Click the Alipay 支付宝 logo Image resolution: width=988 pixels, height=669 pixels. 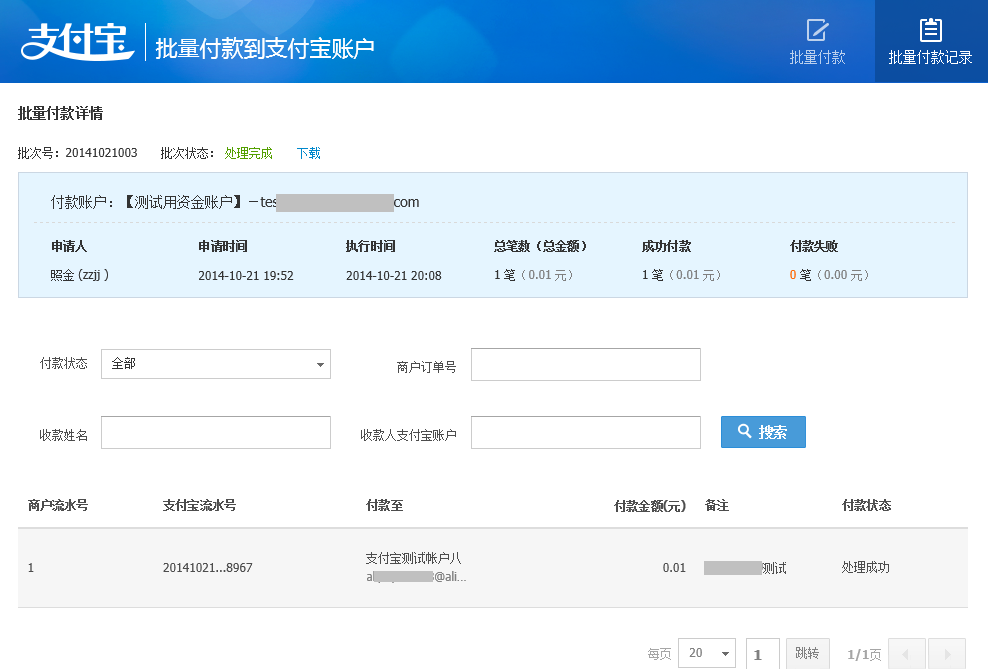tap(78, 42)
